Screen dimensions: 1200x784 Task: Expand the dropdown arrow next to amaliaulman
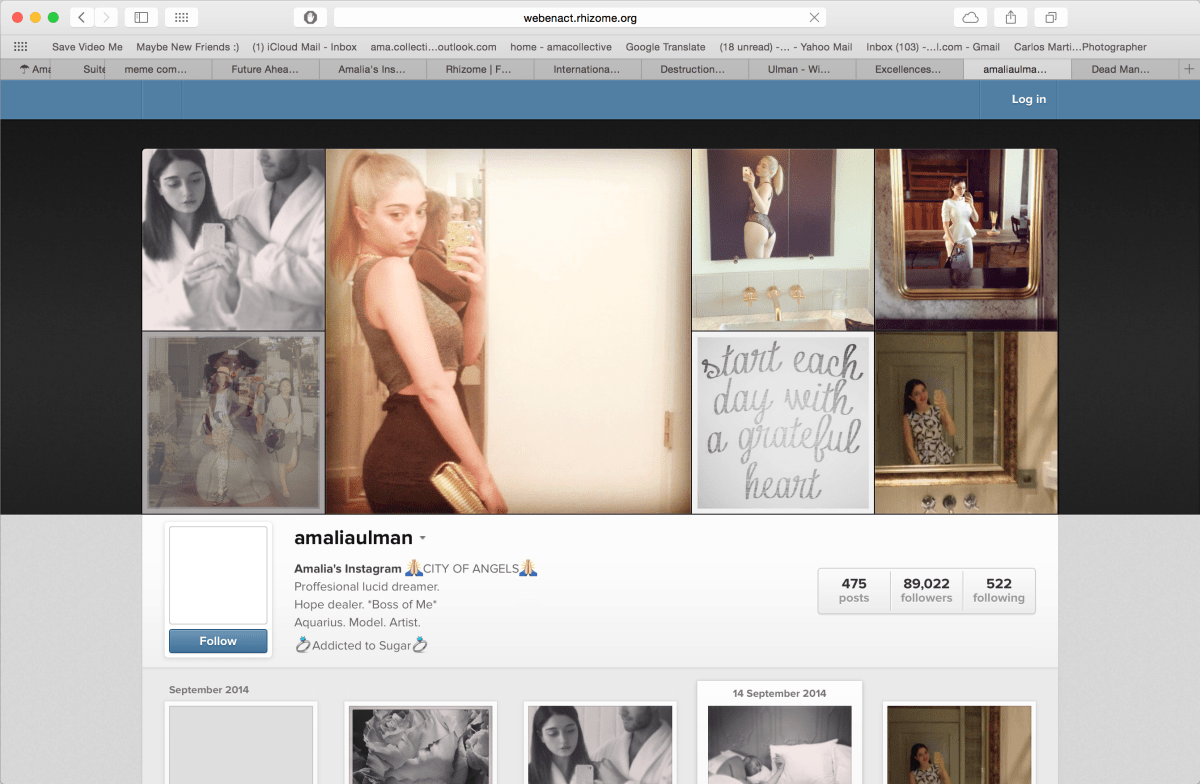tap(423, 538)
